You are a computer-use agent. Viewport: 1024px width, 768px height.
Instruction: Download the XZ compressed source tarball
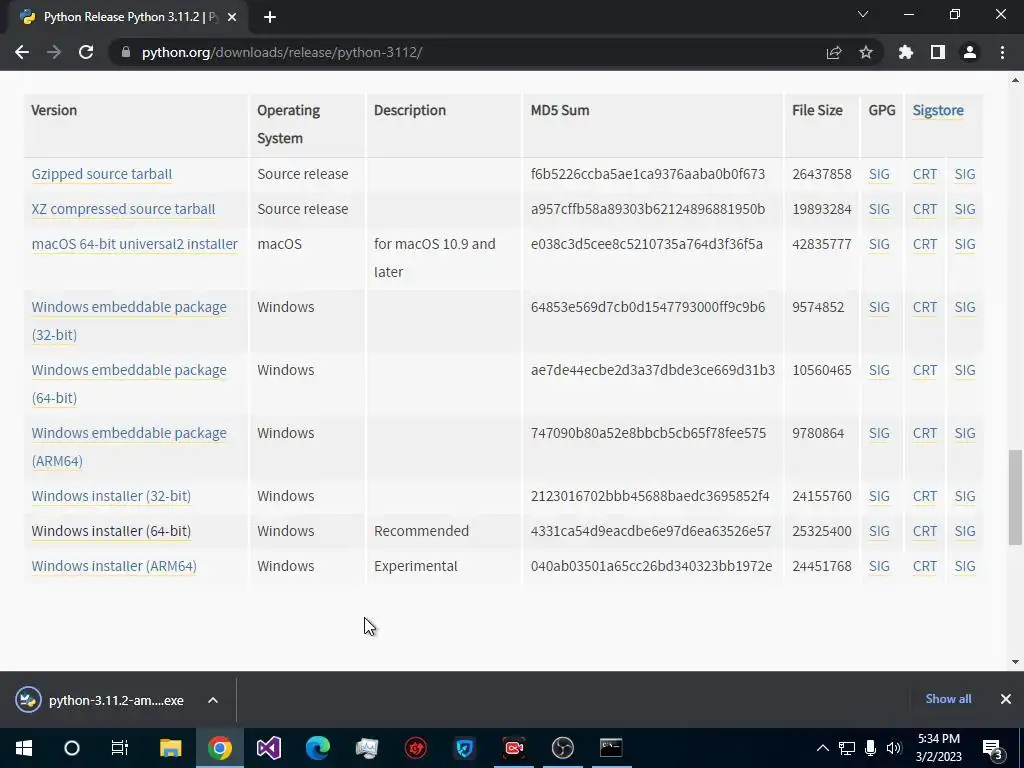[x=123, y=209]
